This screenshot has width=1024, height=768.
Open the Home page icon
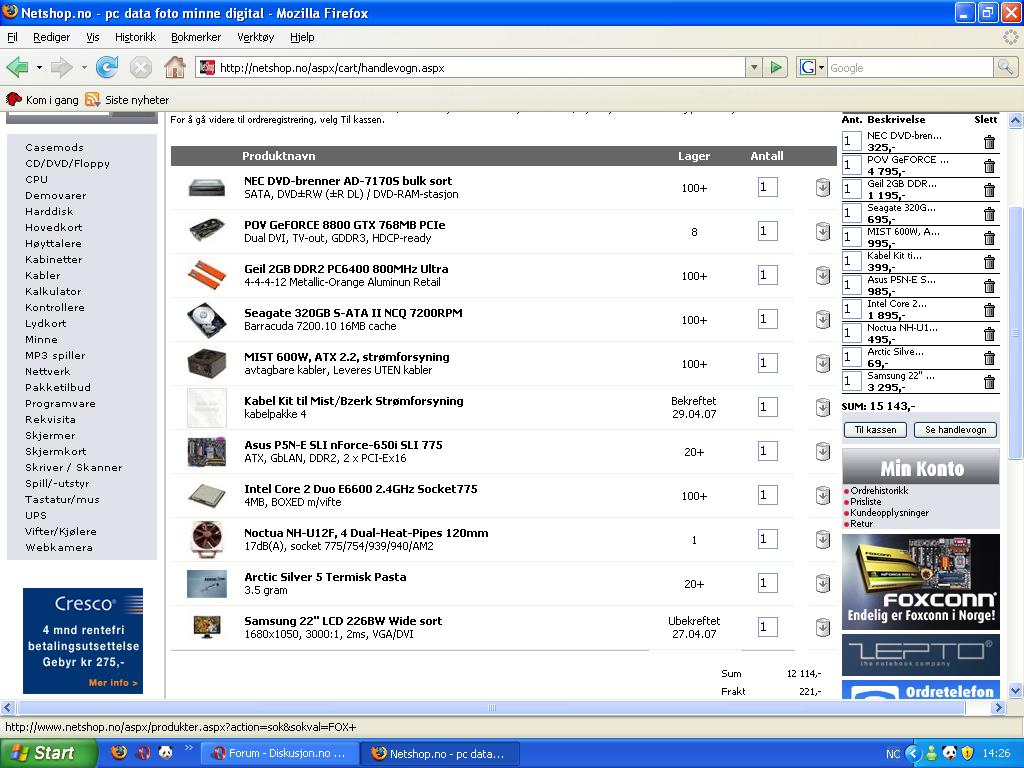[x=174, y=67]
